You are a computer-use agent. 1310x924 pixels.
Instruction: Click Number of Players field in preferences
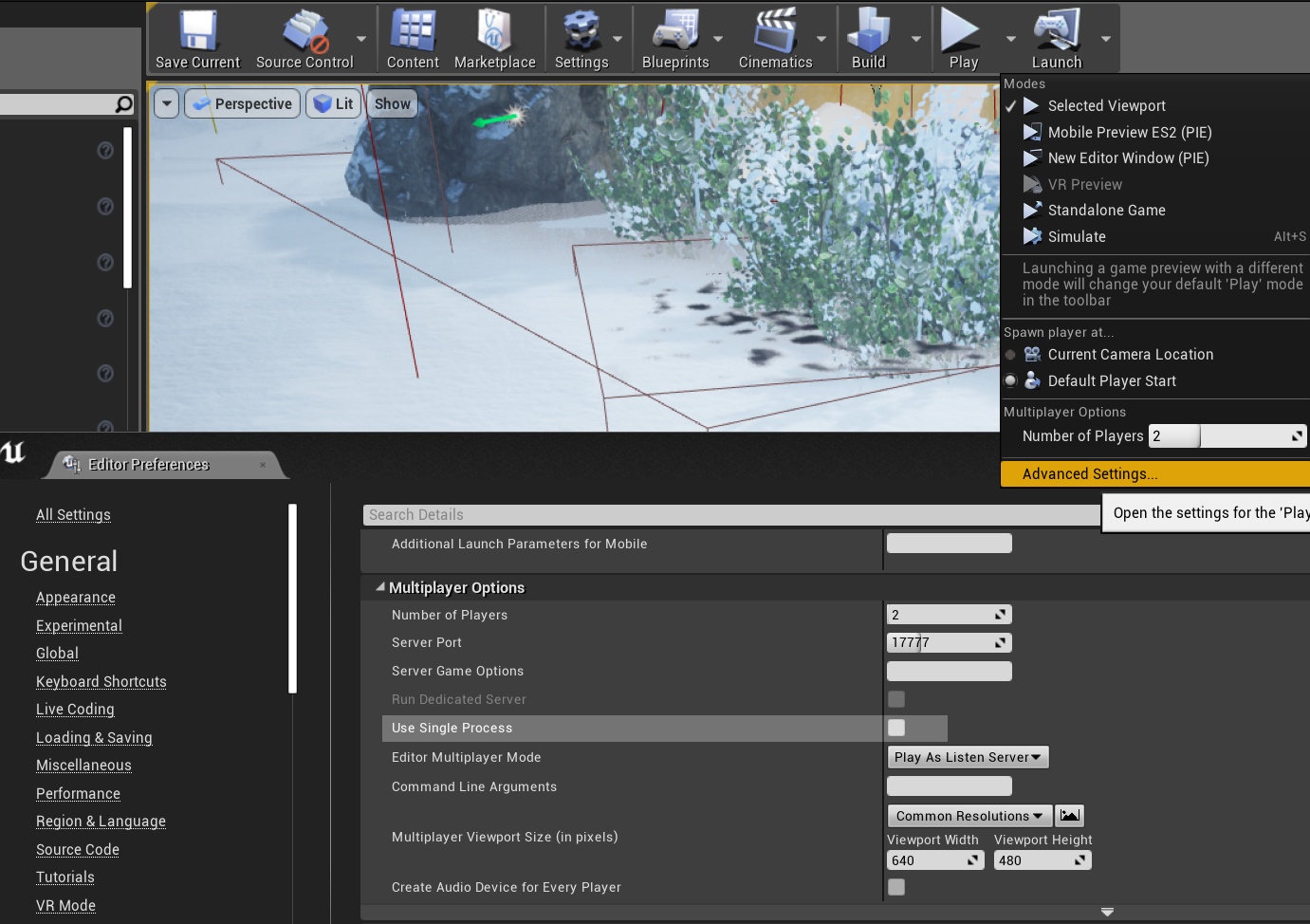coord(950,615)
